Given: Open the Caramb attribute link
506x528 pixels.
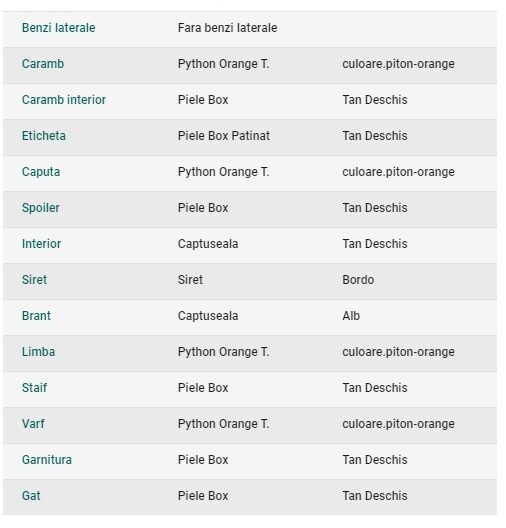Looking at the screenshot, I should [x=43, y=64].
